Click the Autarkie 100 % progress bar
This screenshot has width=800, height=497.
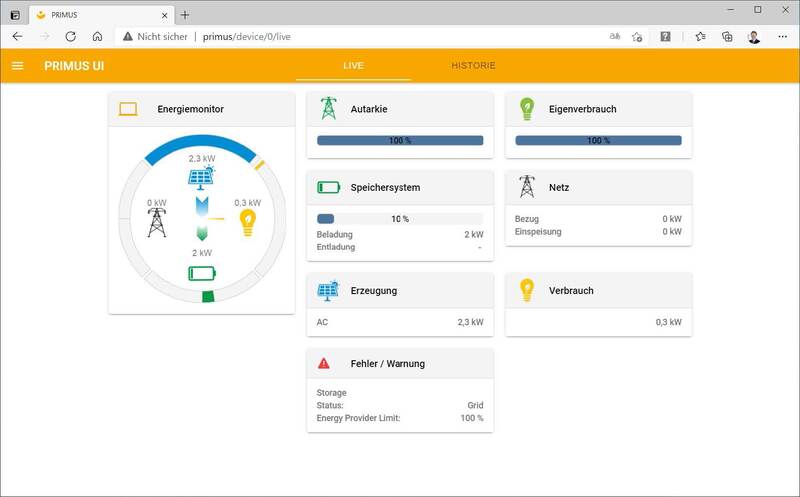click(399, 141)
